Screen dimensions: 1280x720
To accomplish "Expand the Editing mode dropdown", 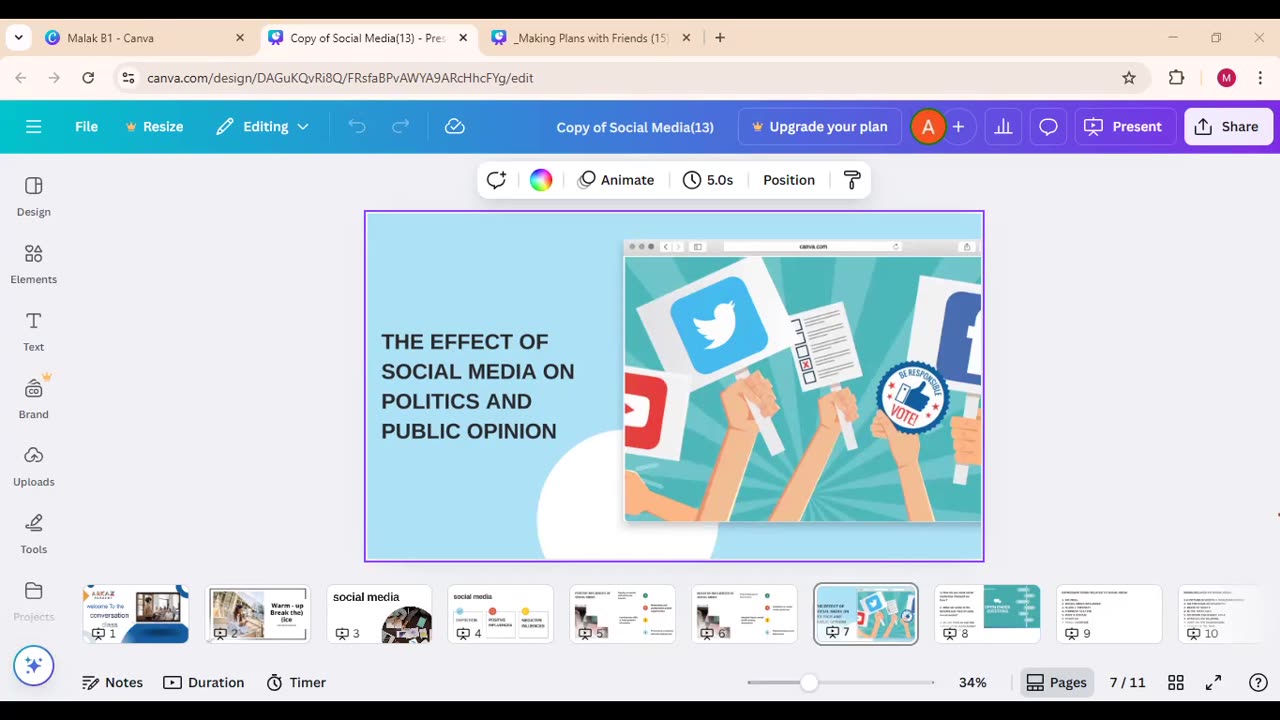I will 263,127.
